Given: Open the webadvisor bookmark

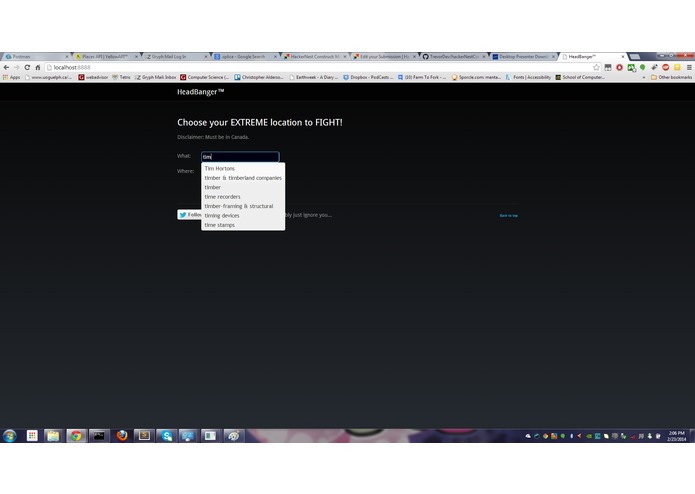Looking at the screenshot, I should [93, 77].
